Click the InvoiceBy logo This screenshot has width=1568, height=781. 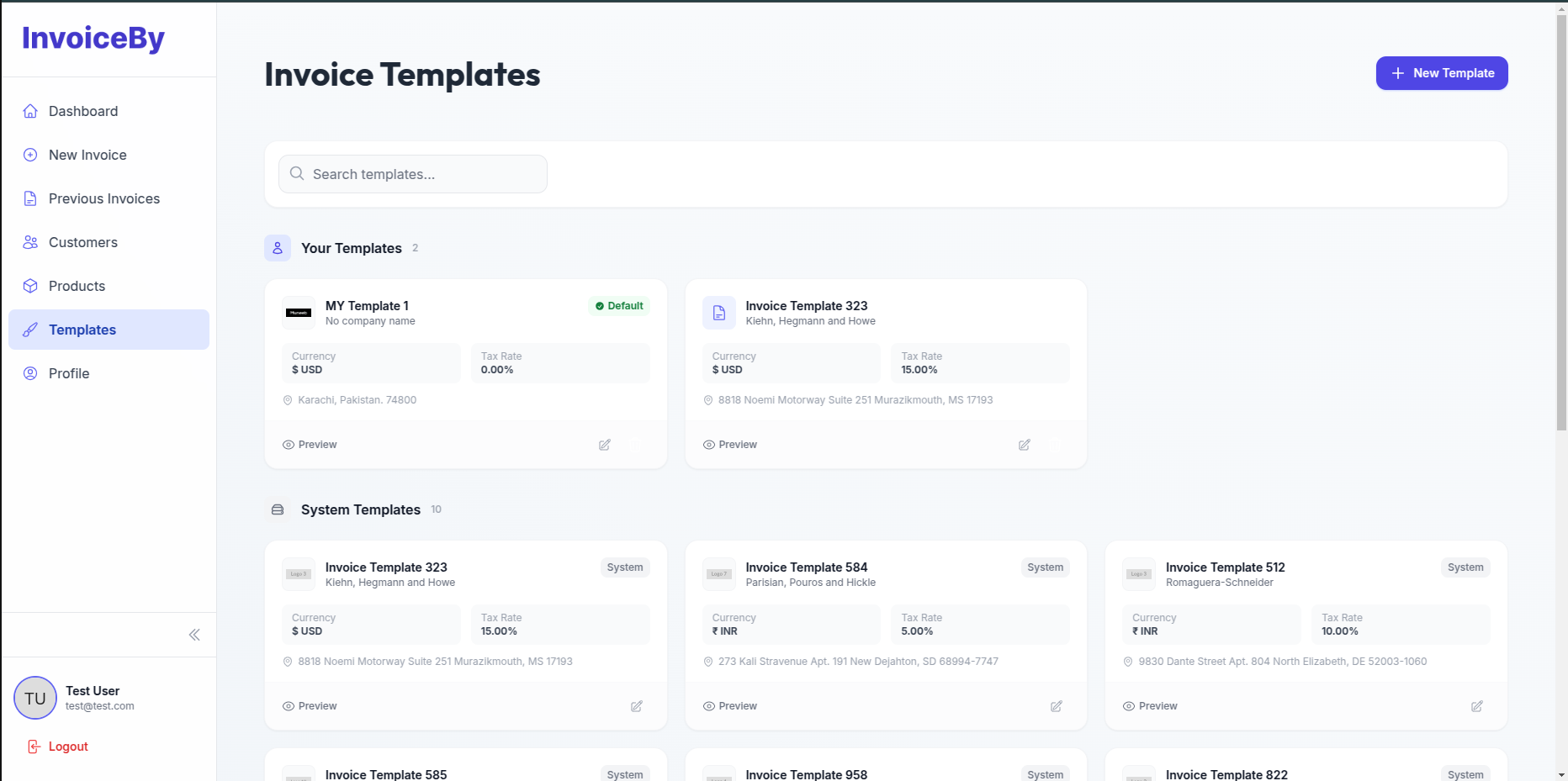tap(93, 39)
